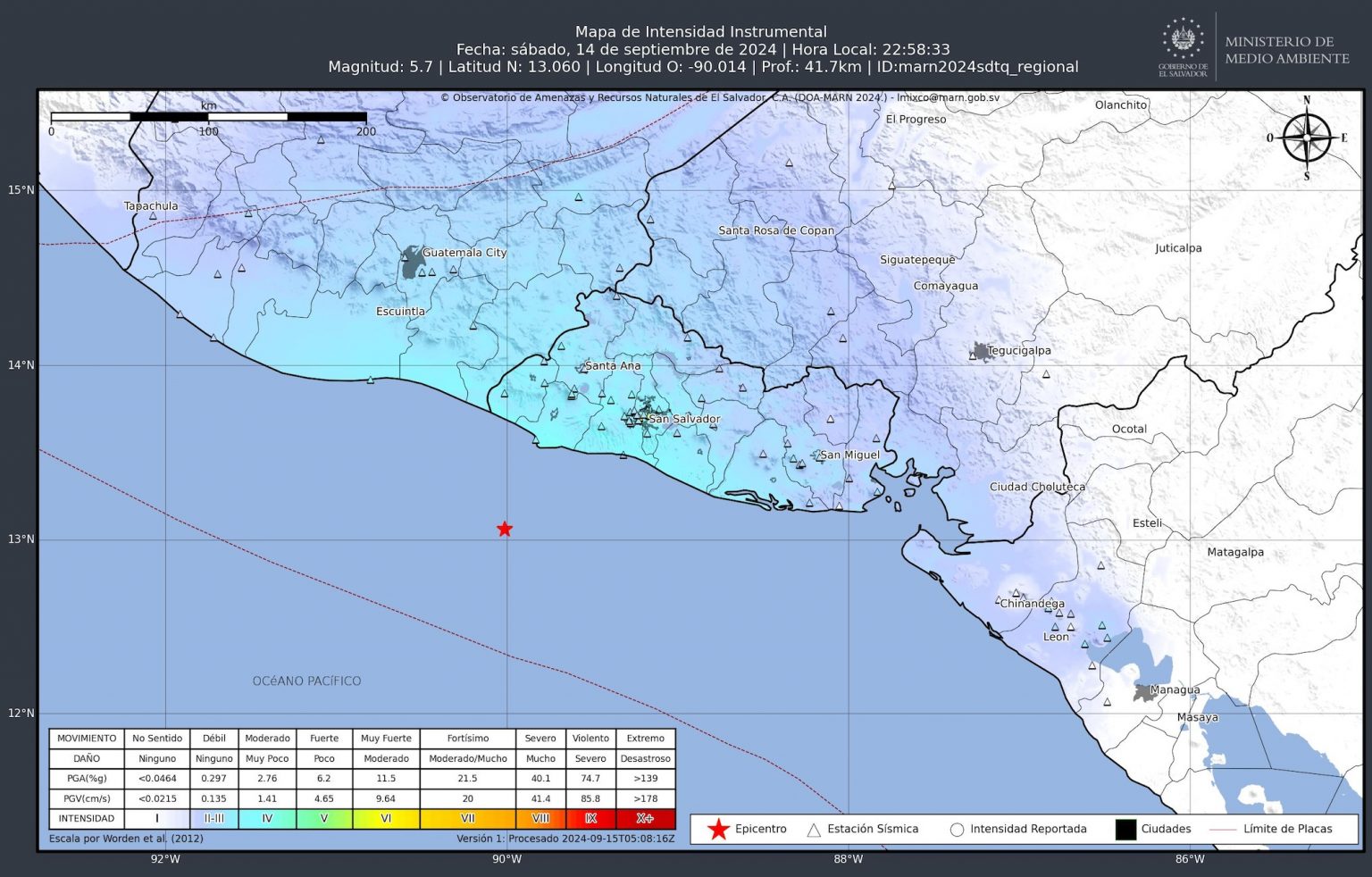Click the Límite de Placas line symbol

1222,830
